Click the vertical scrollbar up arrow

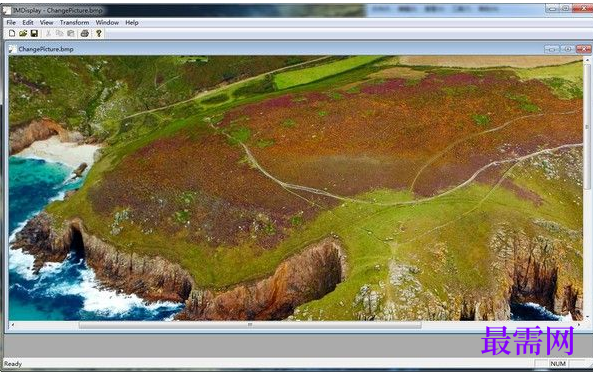(587, 60)
